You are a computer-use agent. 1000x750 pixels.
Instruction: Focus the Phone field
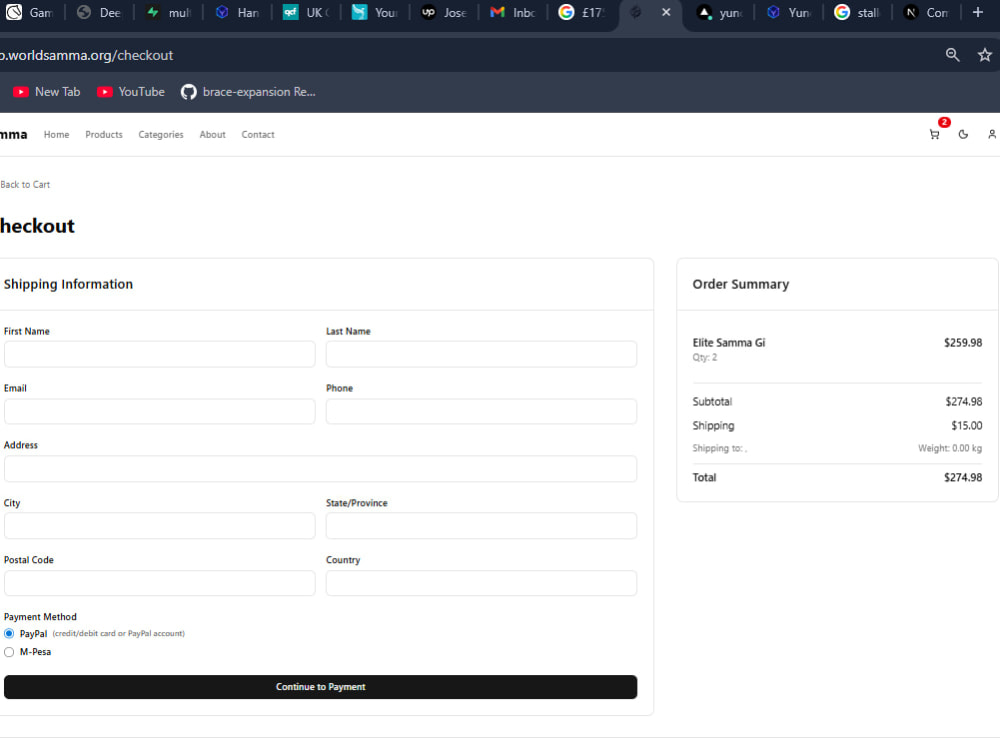click(x=482, y=411)
